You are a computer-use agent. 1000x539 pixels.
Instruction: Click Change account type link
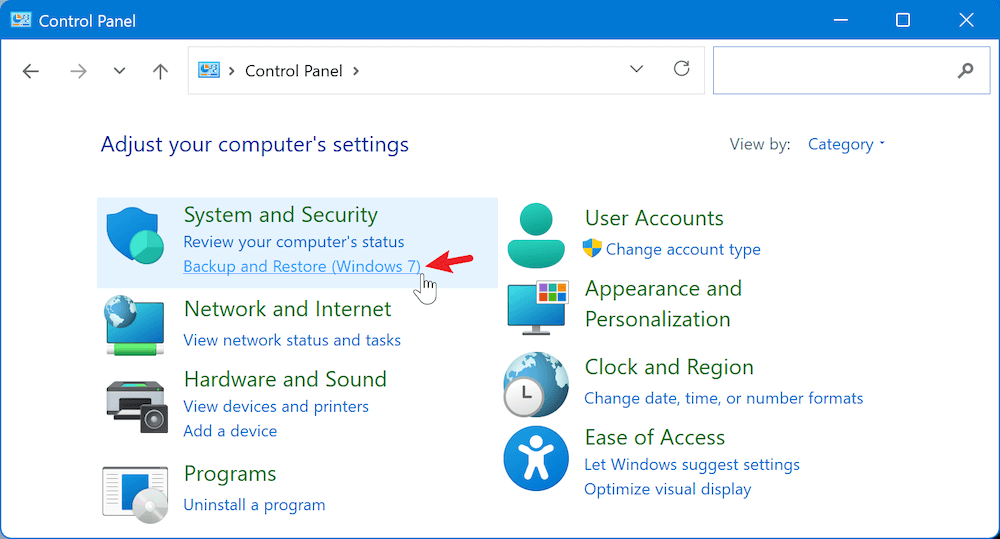[683, 249]
